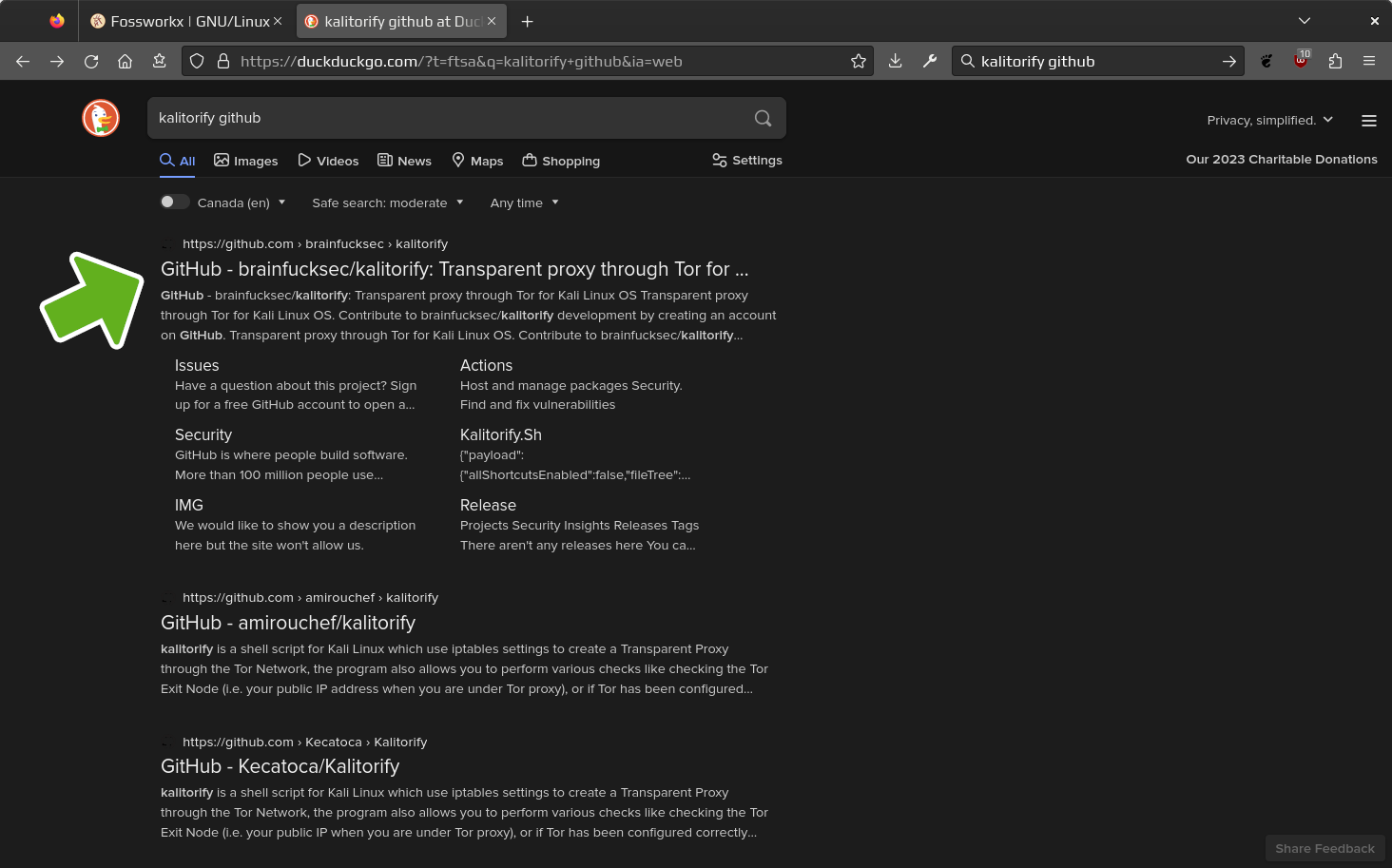Screen dimensions: 1392x868
Task: Bookmark this page with the star icon
Action: [859, 61]
